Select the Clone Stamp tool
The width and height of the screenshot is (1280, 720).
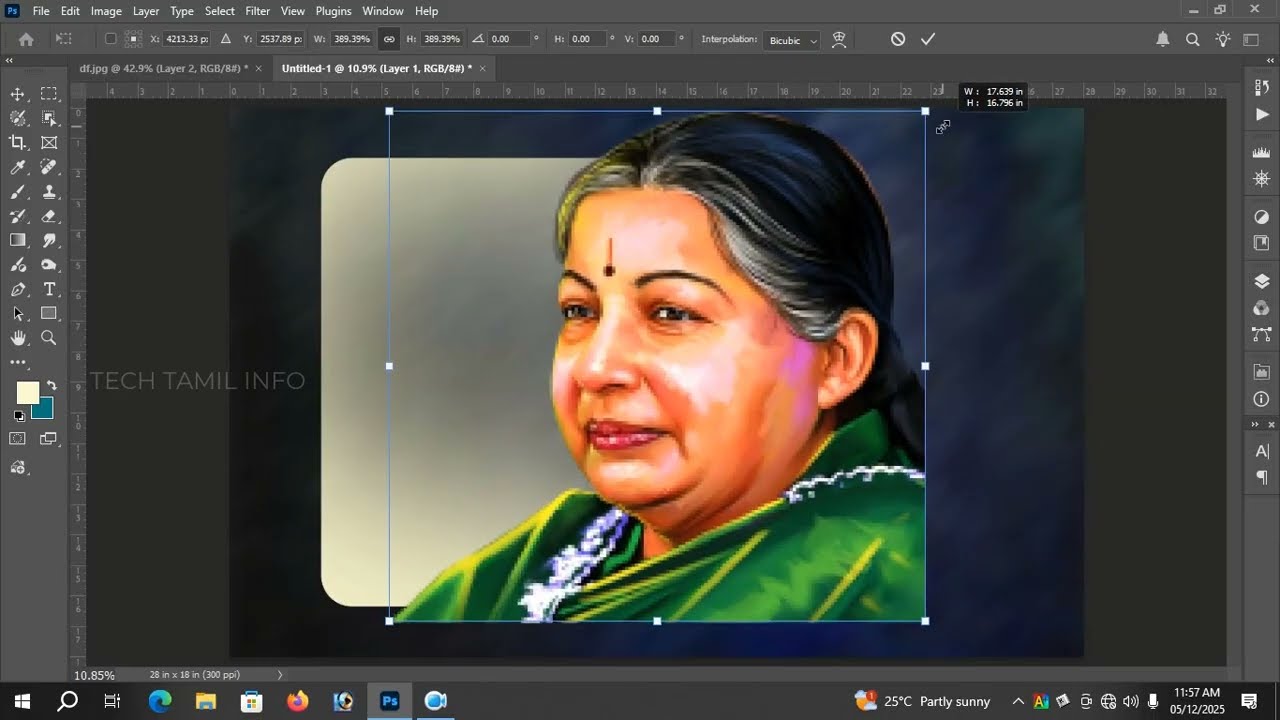pyautogui.click(x=48, y=192)
